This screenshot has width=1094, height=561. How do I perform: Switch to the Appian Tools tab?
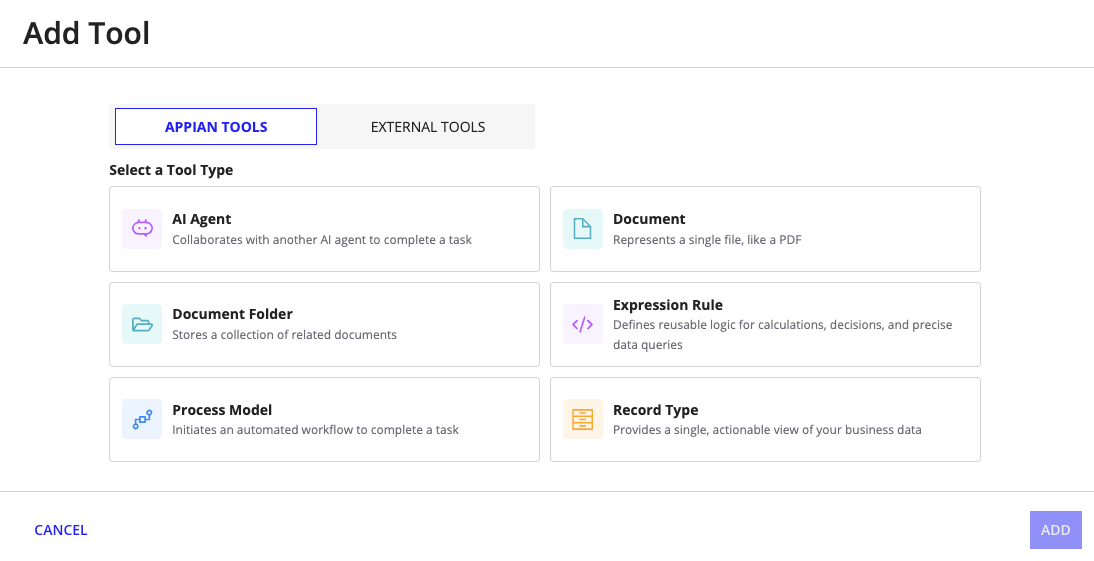216,126
